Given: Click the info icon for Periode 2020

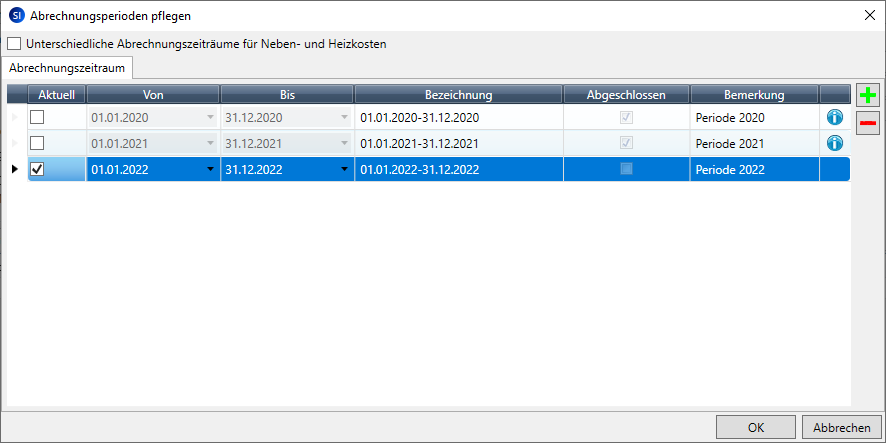Looking at the screenshot, I should (x=835, y=117).
